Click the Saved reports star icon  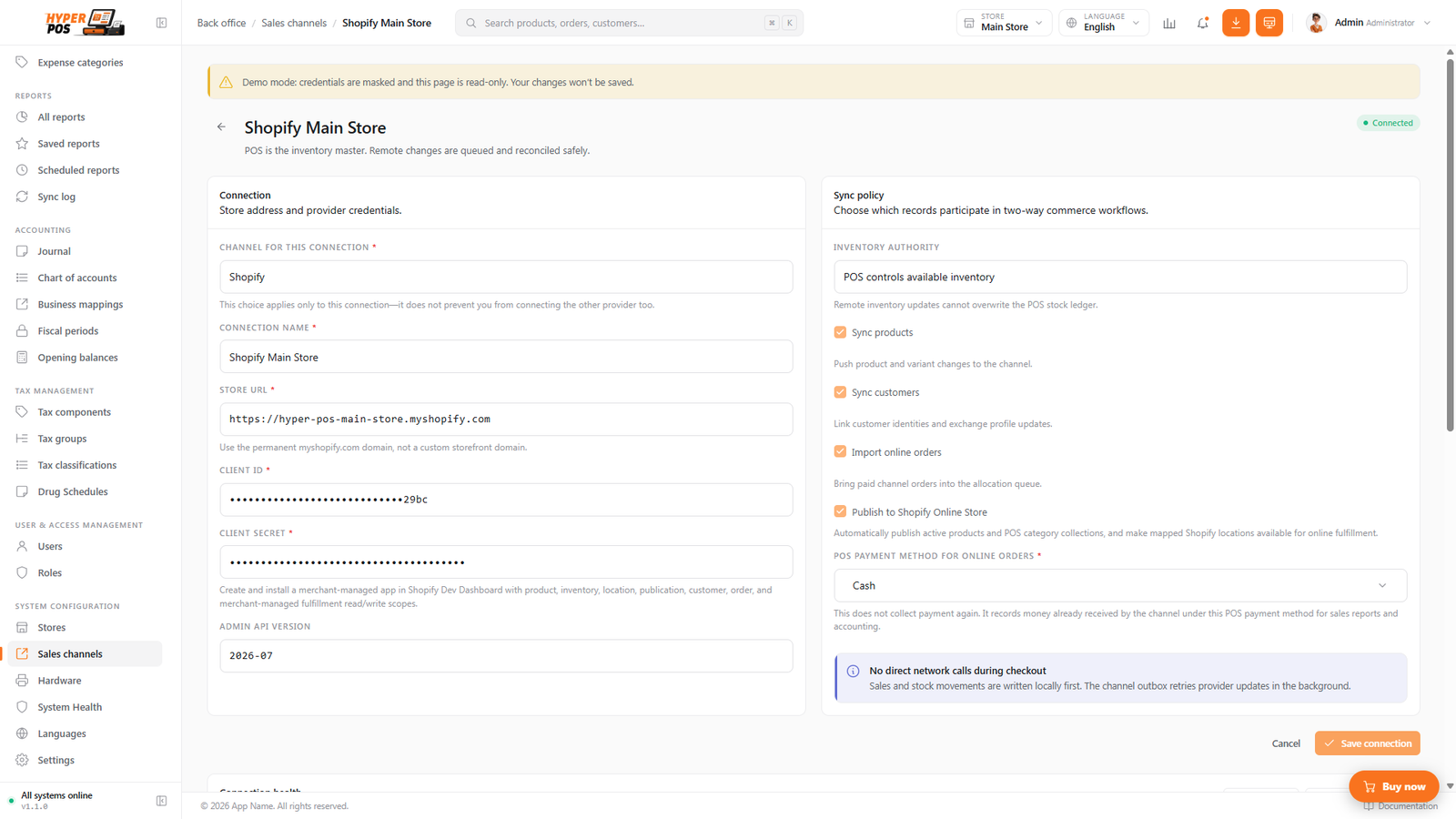[x=22, y=144]
